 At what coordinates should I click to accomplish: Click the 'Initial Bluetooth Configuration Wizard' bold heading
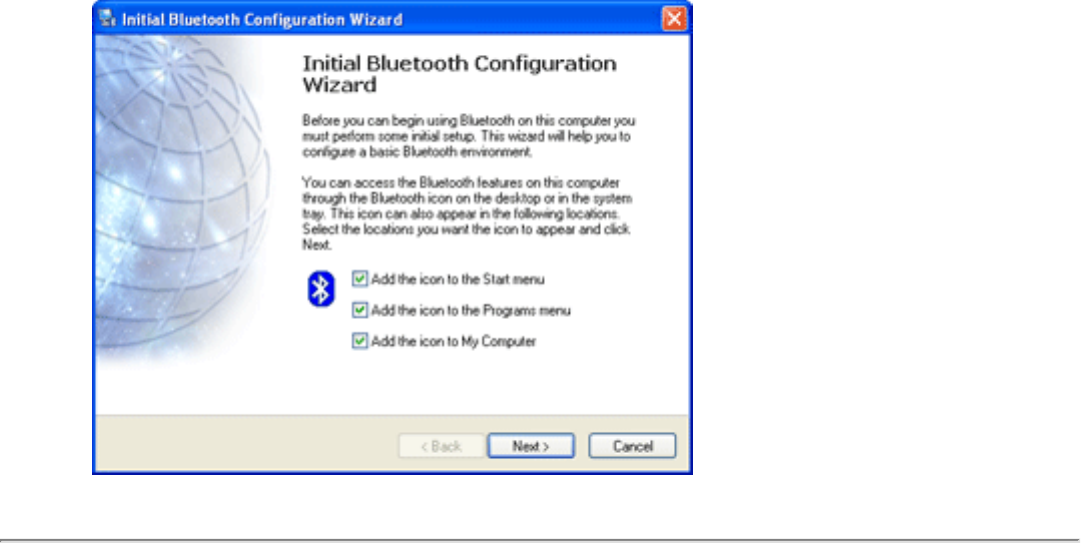460,74
